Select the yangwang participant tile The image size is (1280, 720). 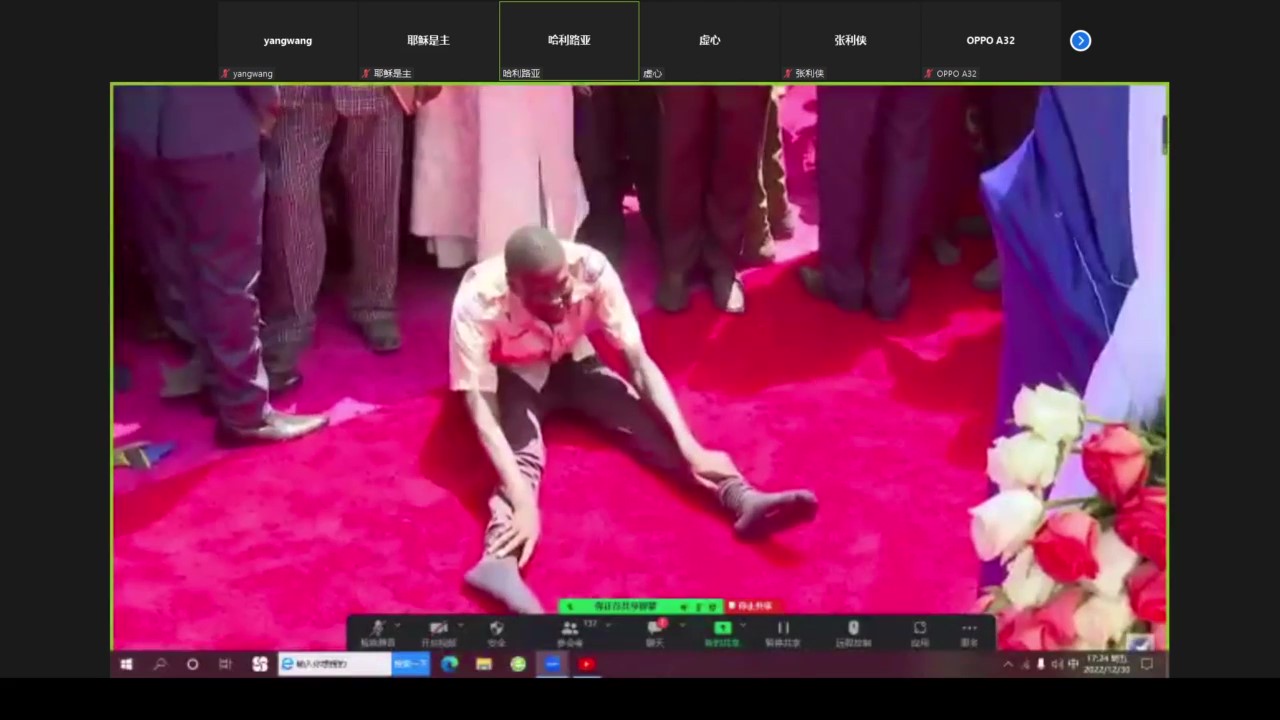coord(288,41)
